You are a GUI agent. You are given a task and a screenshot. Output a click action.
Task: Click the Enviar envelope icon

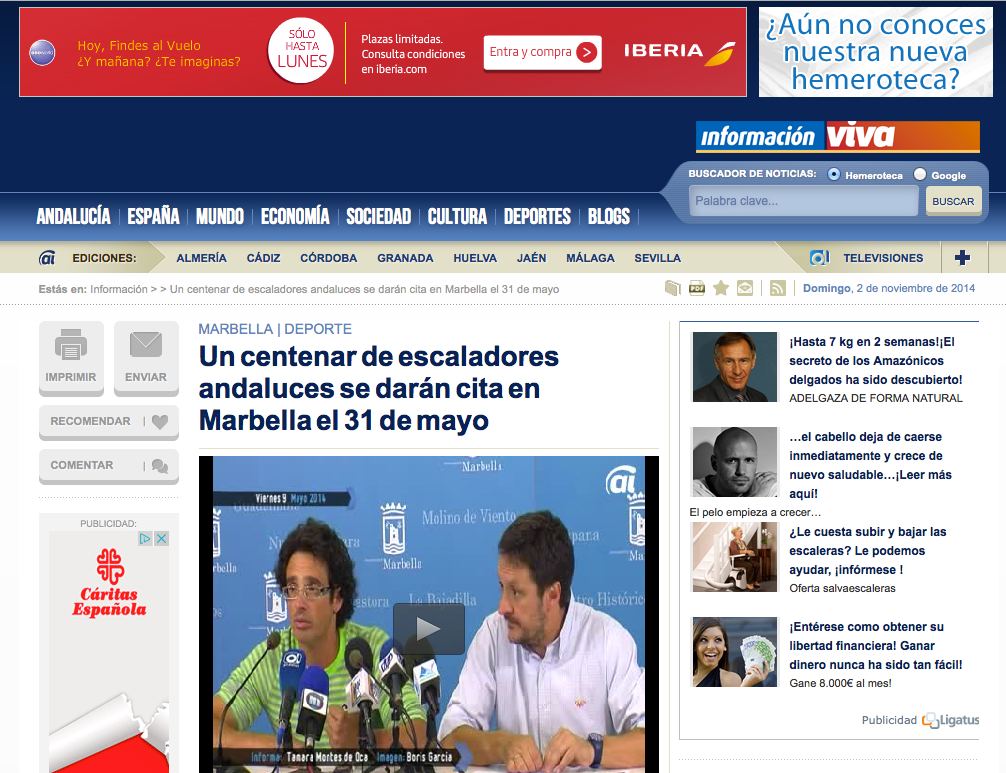[x=146, y=346]
